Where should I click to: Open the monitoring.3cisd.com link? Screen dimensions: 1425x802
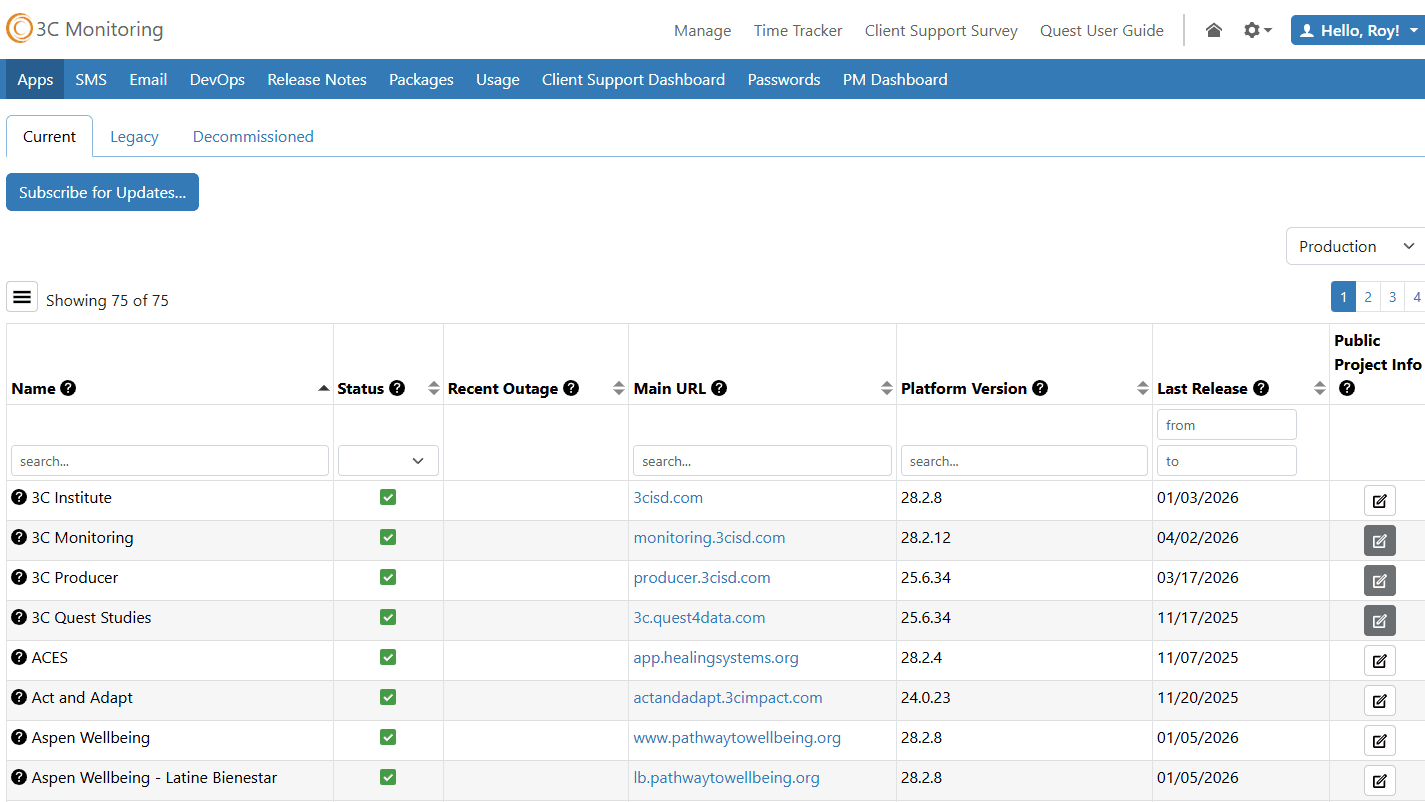[709, 537]
